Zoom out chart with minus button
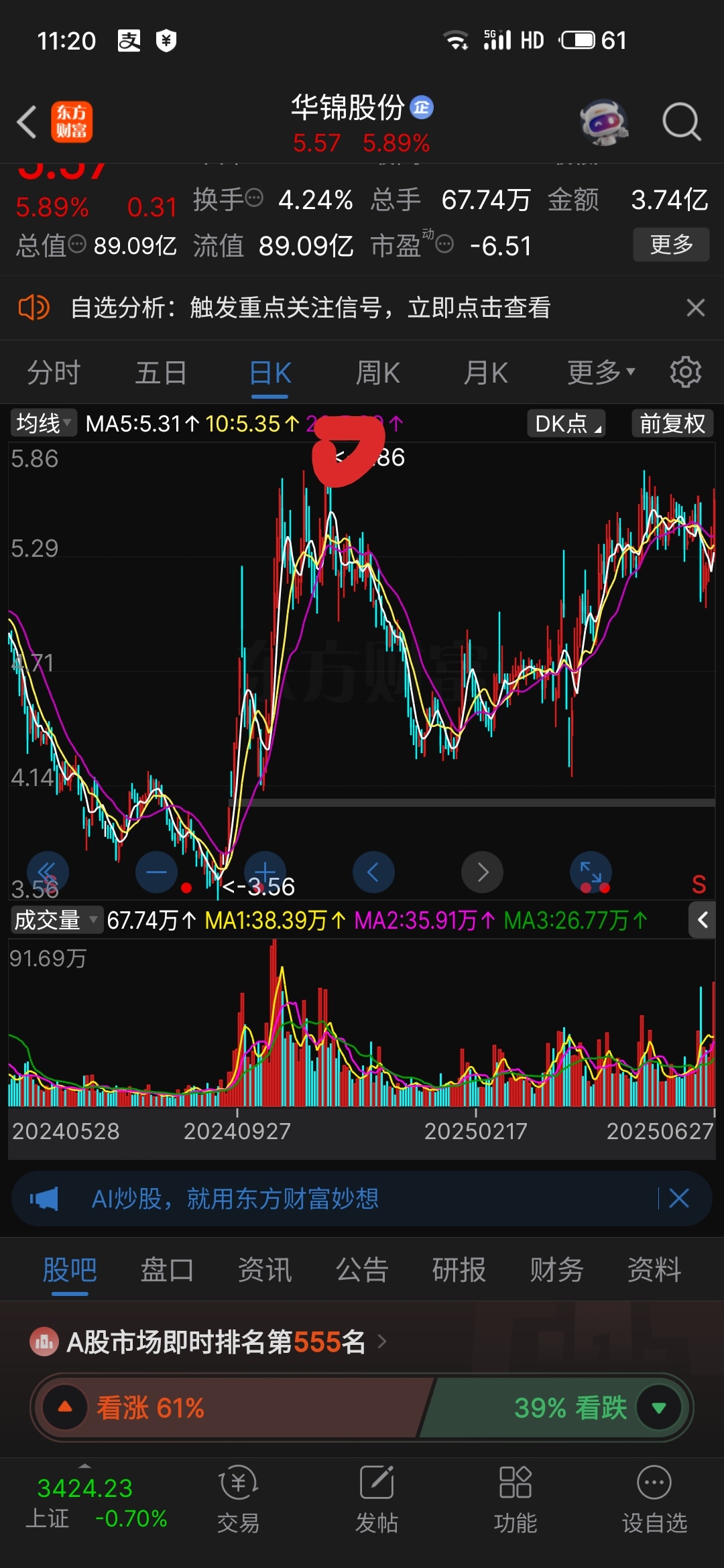This screenshot has height=1568, width=724. click(156, 872)
